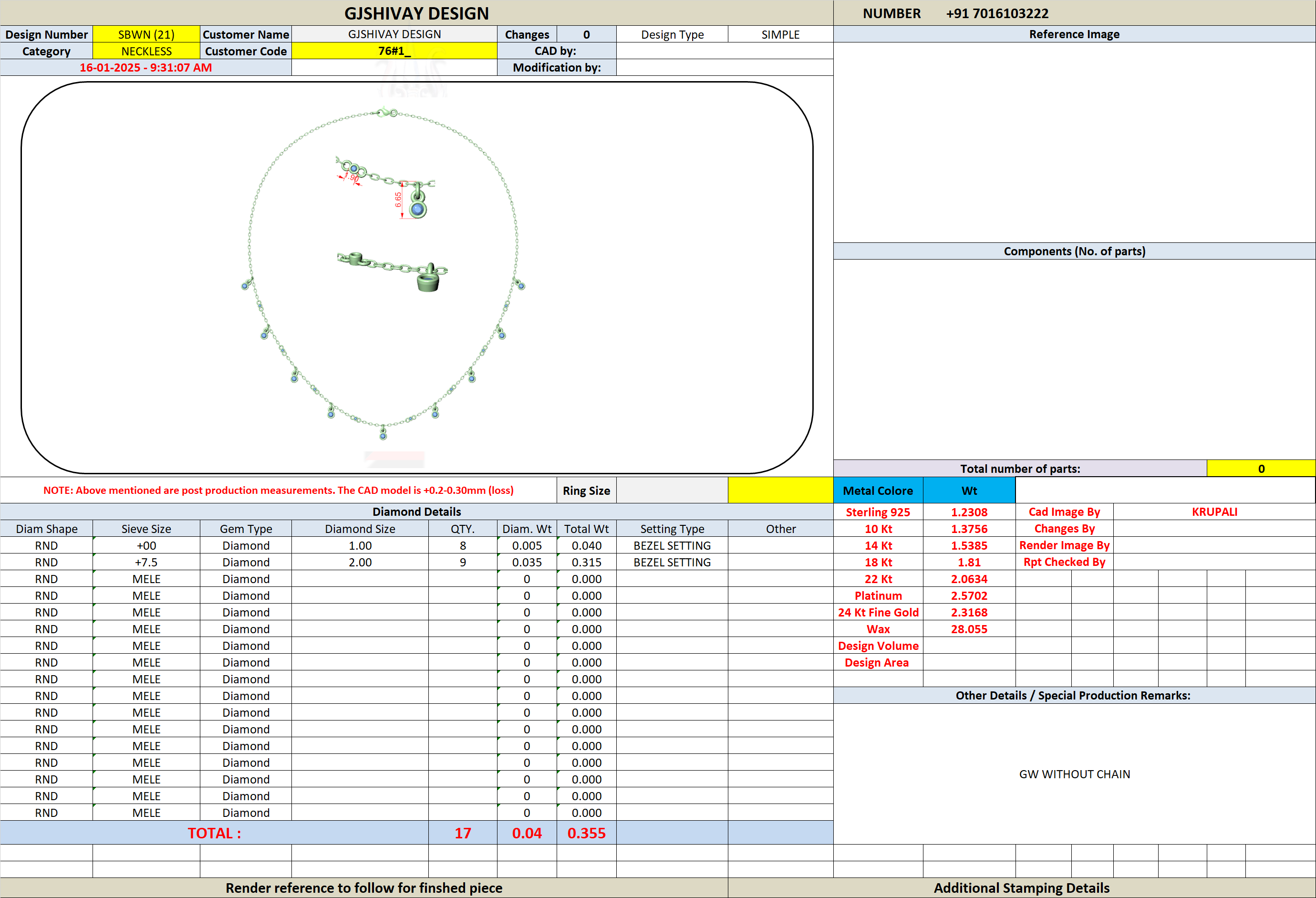The image size is (1316, 898).
Task: Select the Platinum weight '2.5702'
Action: coord(969,596)
